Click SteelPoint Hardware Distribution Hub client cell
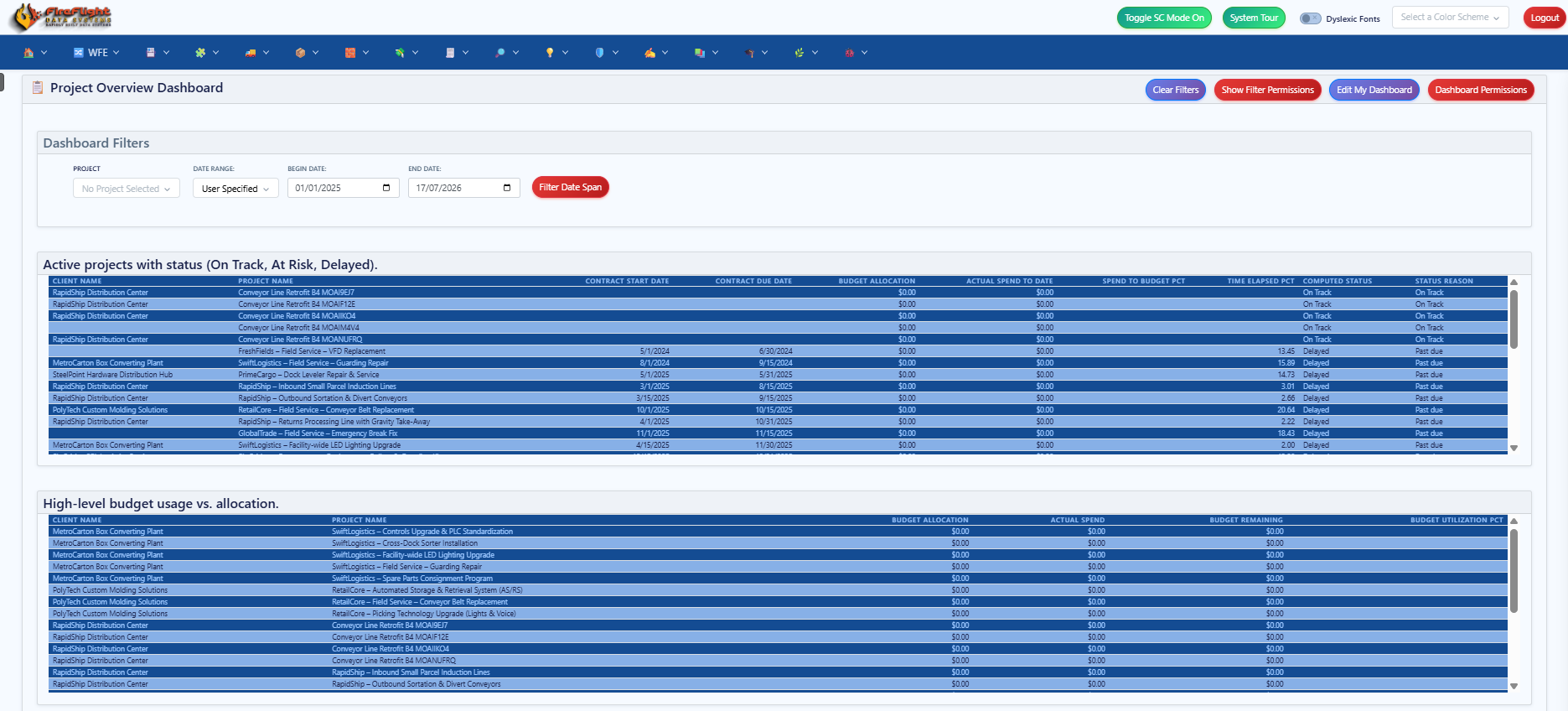Screen dimensions: 1568x711 click(112, 375)
